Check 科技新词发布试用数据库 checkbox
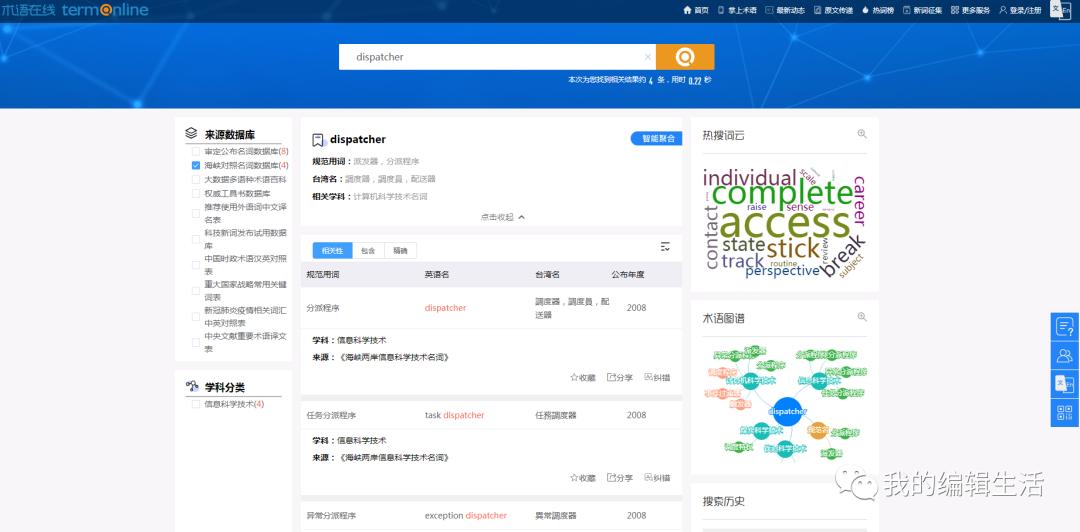1080x532 pixels. pyautogui.click(x=196, y=239)
